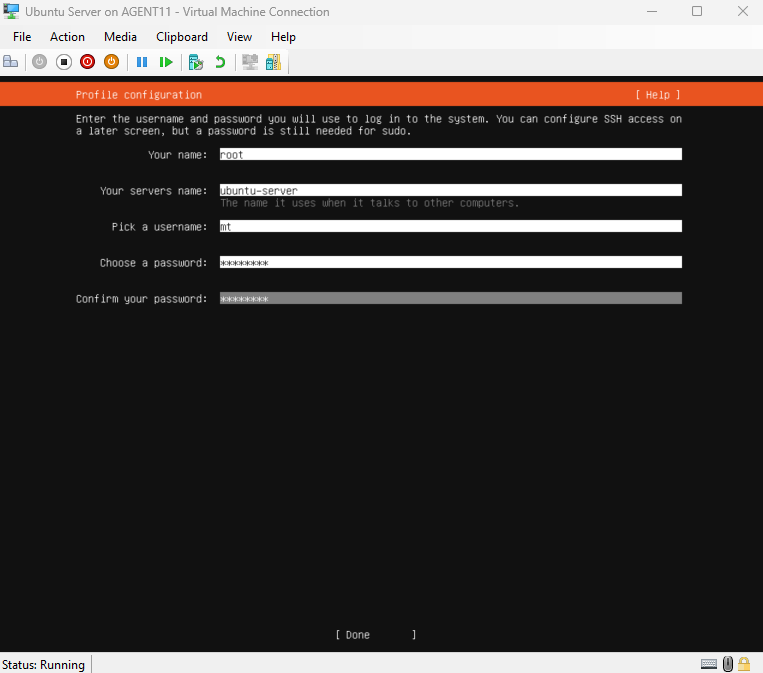Image resolution: width=763 pixels, height=673 pixels.
Task: Click the Enhanced Session toolbar icon
Action: click(x=250, y=62)
